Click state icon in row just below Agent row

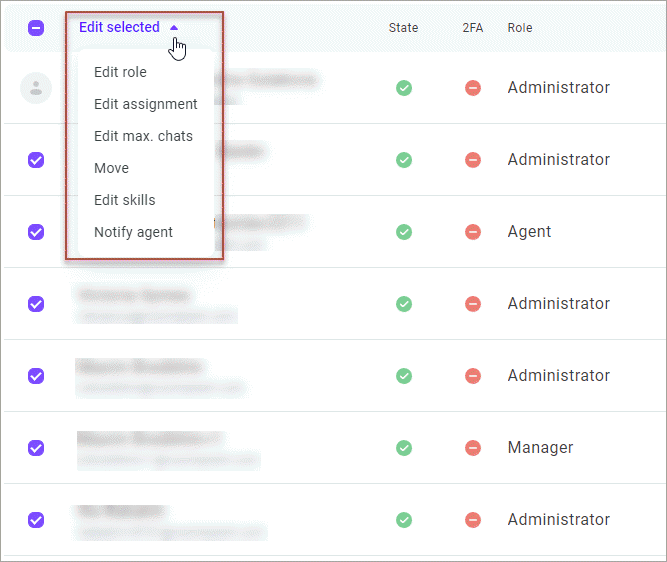pos(404,304)
